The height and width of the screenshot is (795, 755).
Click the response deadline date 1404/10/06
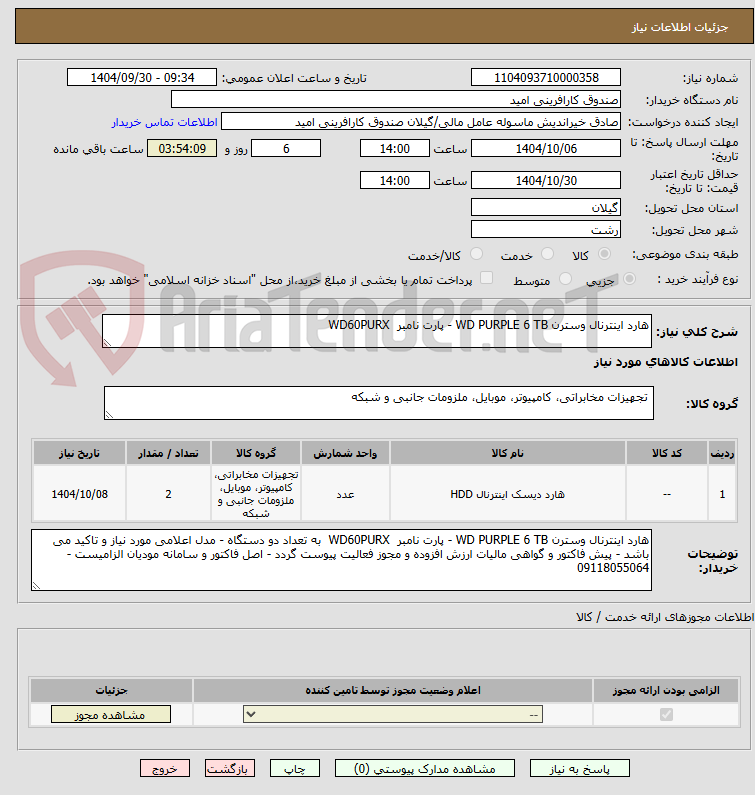[546, 148]
